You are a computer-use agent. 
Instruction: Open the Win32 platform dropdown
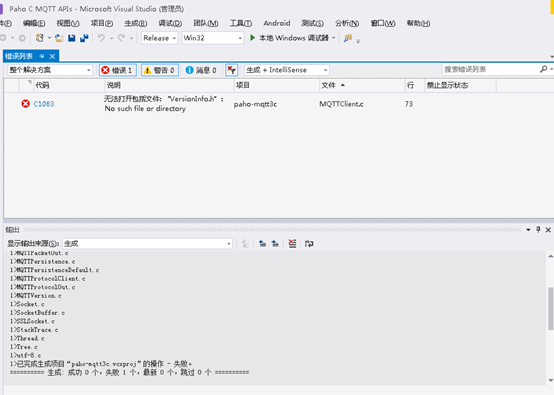coord(213,38)
